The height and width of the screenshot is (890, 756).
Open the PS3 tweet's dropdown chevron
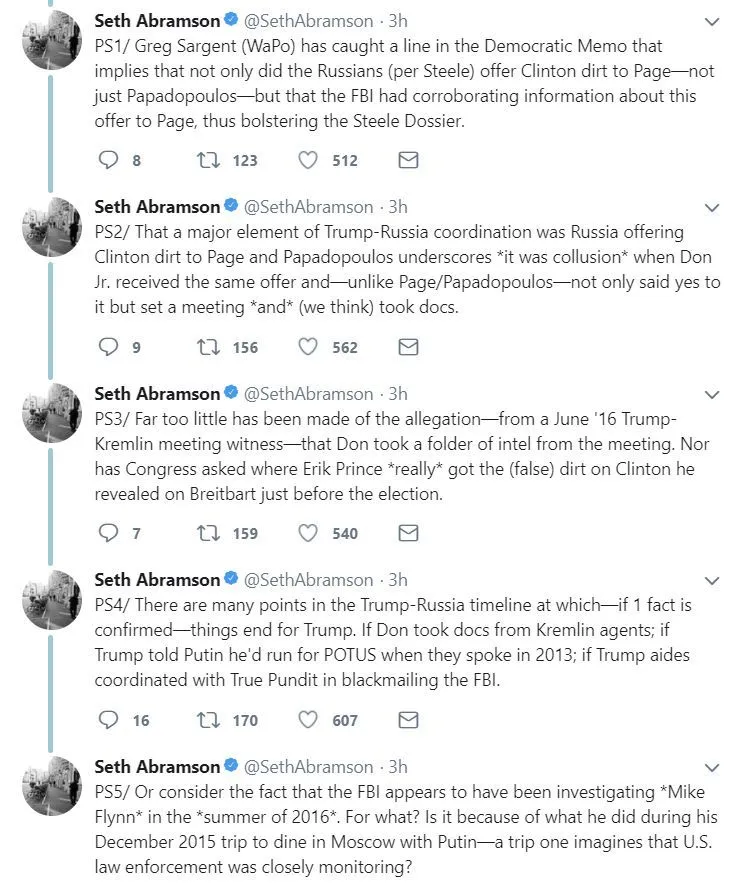click(x=712, y=394)
